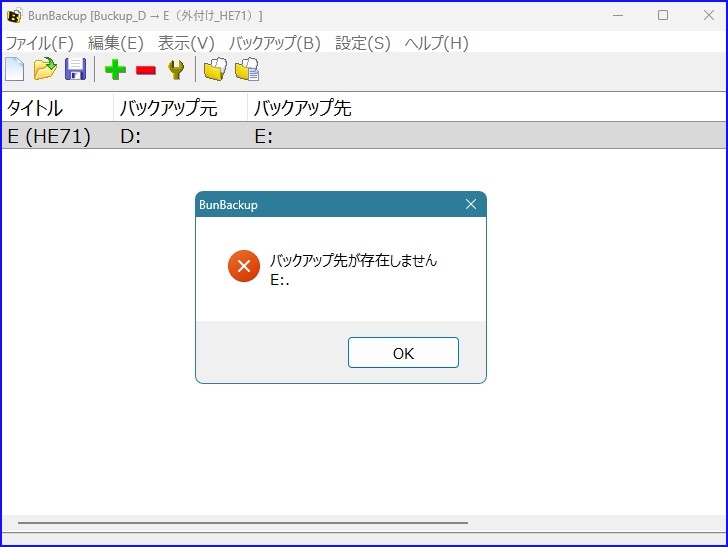Image resolution: width=728 pixels, height=547 pixels.
Task: Open the バックアップ(B) menu
Action: tap(274, 43)
